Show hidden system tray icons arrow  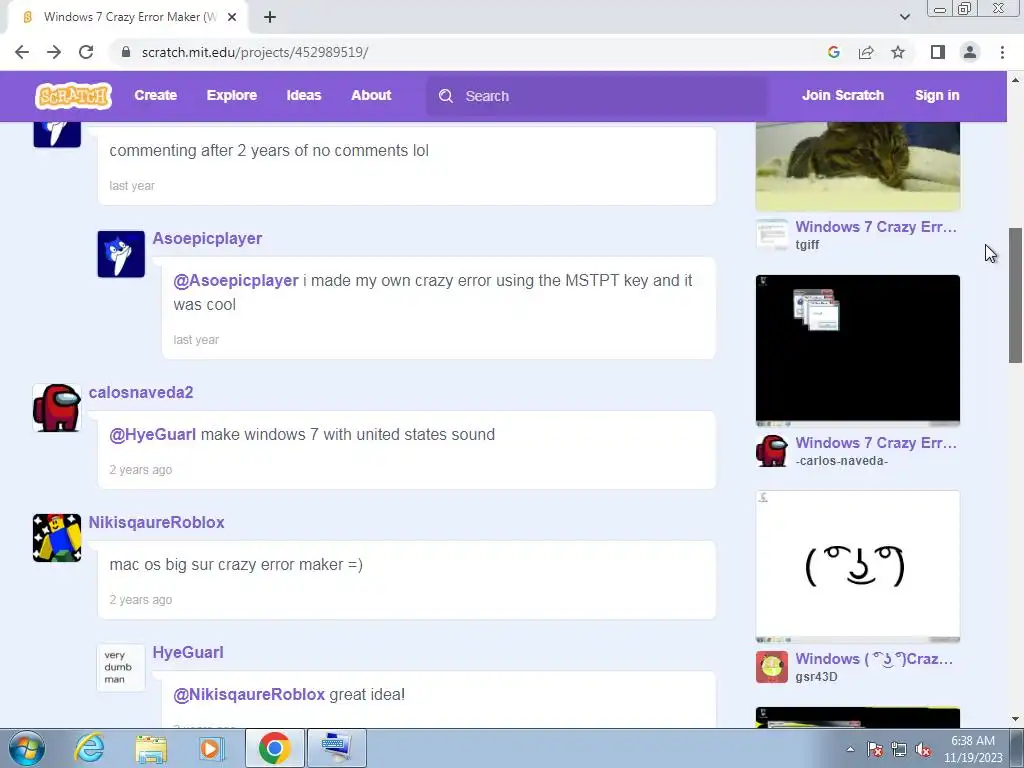pyautogui.click(x=850, y=749)
